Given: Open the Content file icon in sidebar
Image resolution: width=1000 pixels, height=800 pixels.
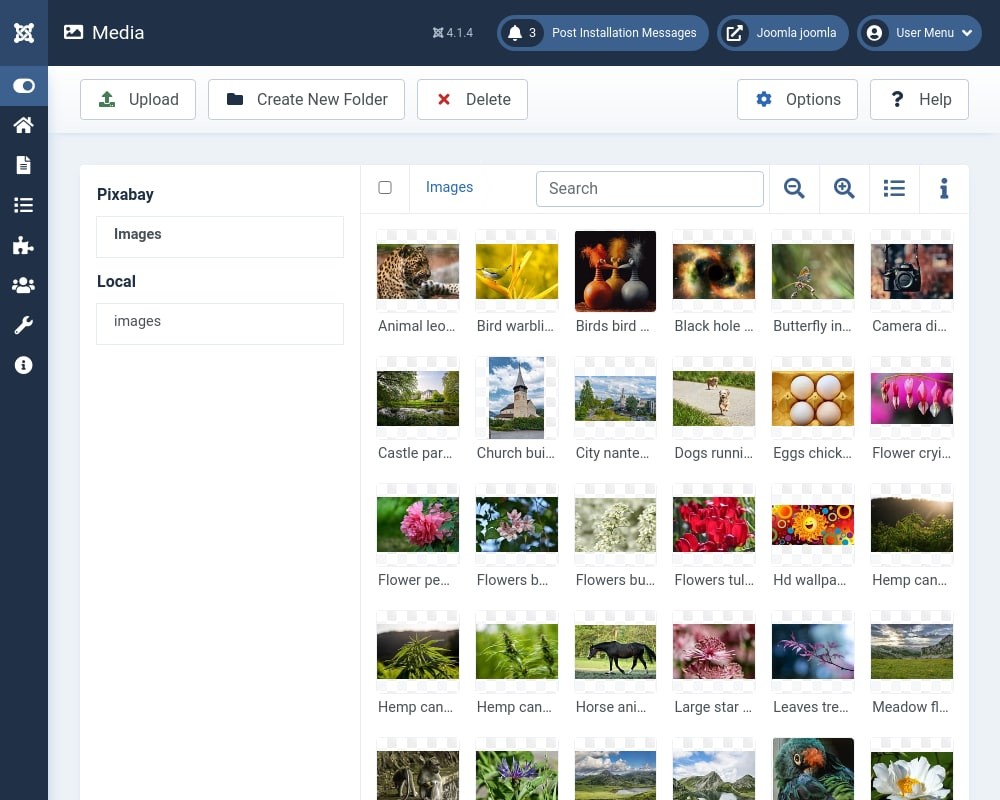Looking at the screenshot, I should 24,165.
